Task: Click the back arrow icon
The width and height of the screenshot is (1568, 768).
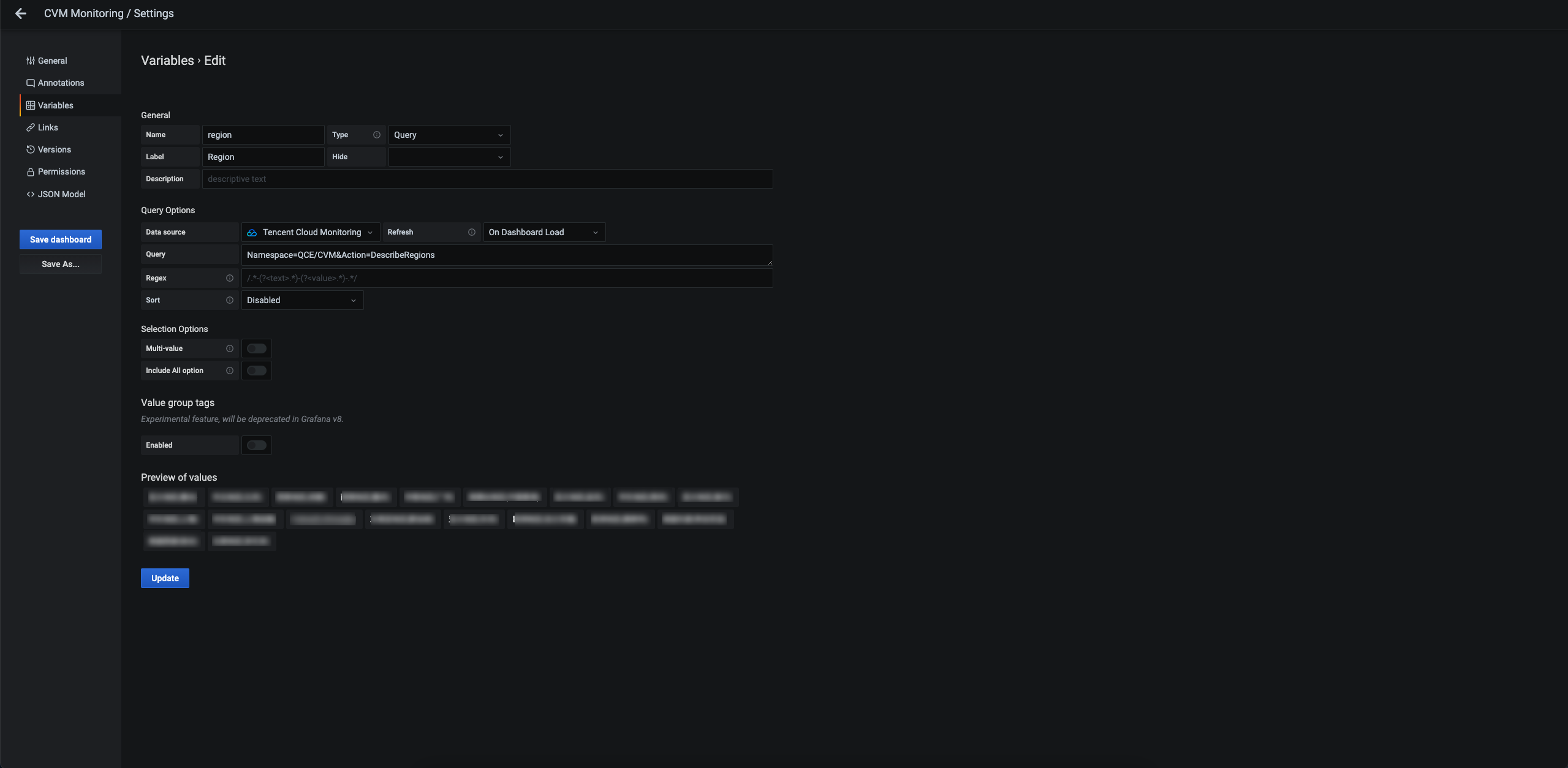Action: coord(21,13)
